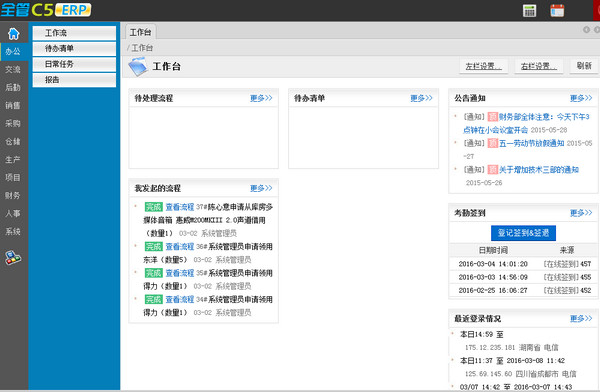Open 更多>> in 待办清单 panel

(421, 98)
